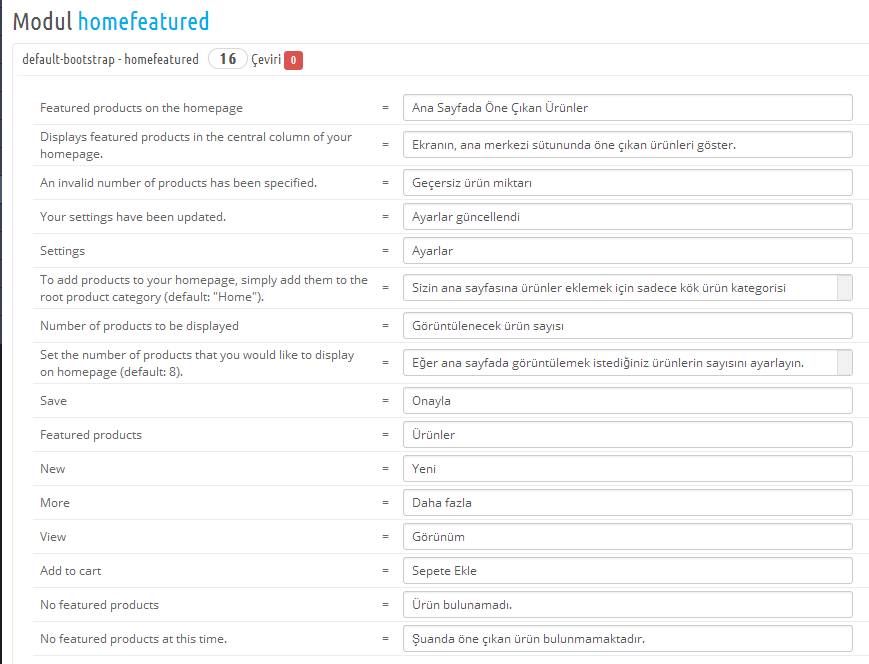Image resolution: width=869 pixels, height=664 pixels.
Task: Edit the 'Ana Sayfada Öne Çıkan Ürünler' field
Action: [627, 108]
